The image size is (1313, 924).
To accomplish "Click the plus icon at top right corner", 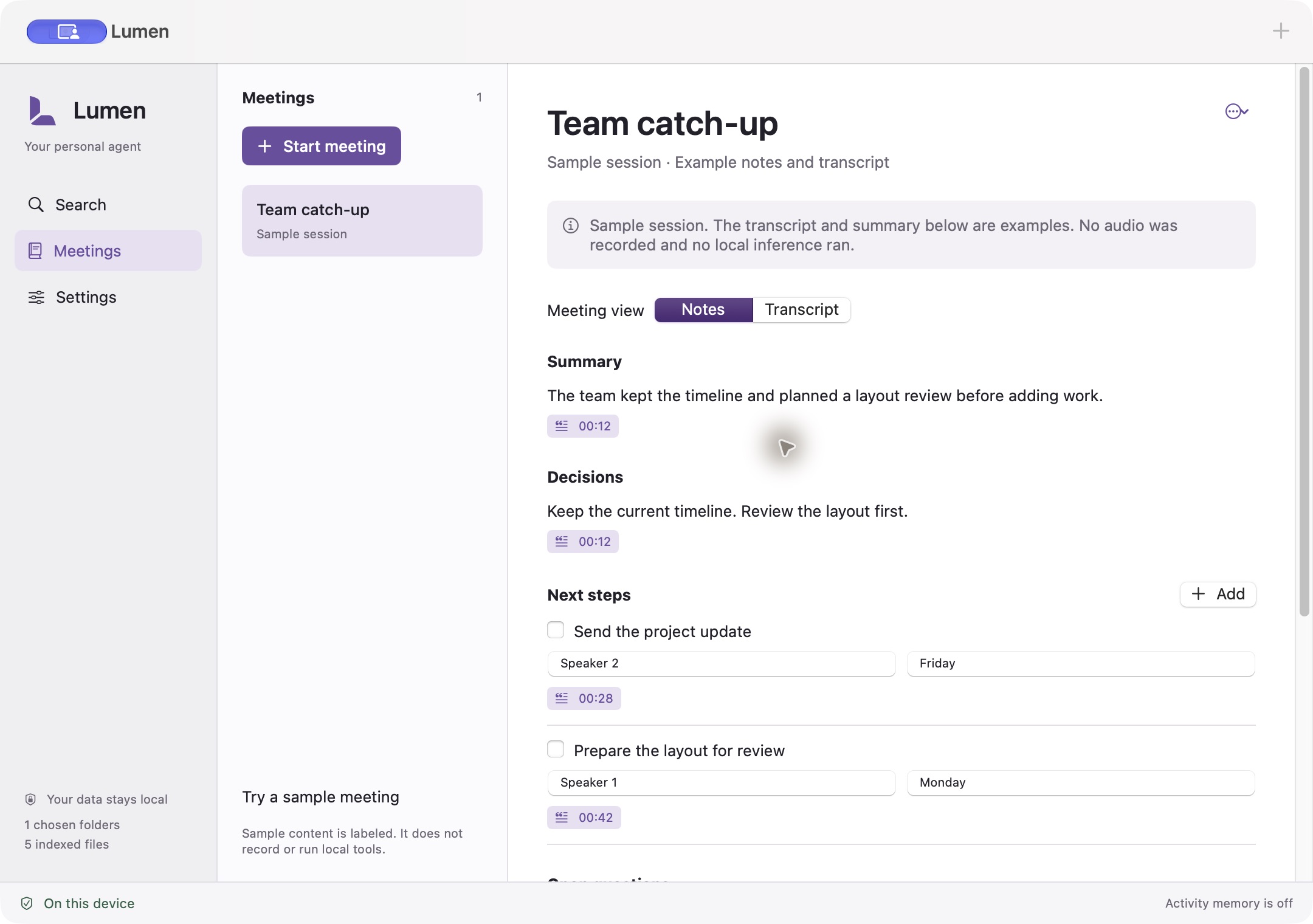I will [x=1281, y=31].
